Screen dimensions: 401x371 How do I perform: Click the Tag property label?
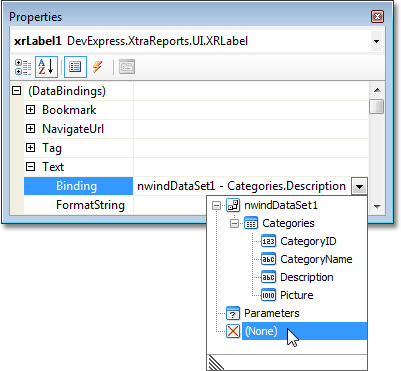52,148
